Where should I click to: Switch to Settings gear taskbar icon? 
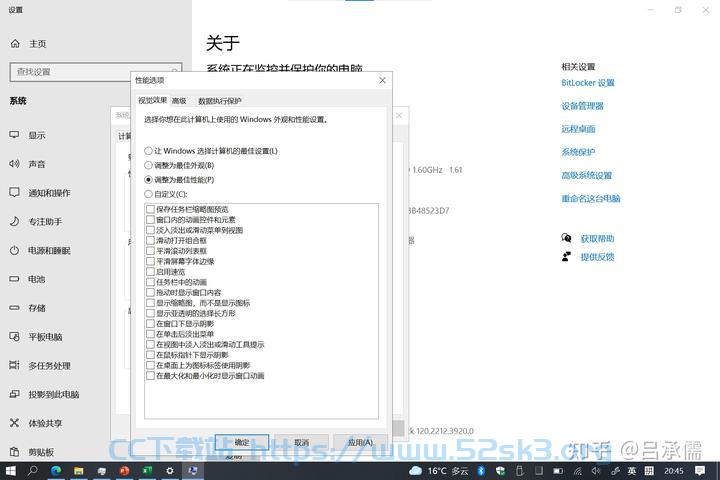pyautogui.click(x=170, y=471)
